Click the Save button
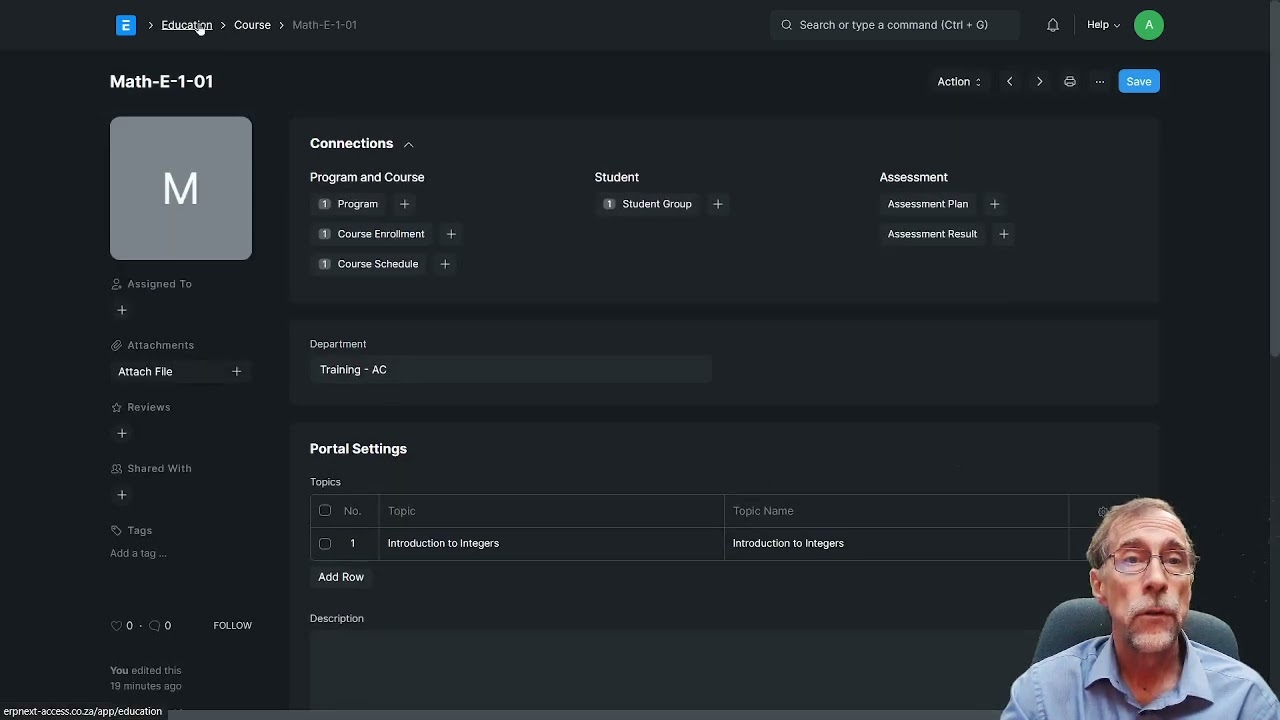 1138,82
